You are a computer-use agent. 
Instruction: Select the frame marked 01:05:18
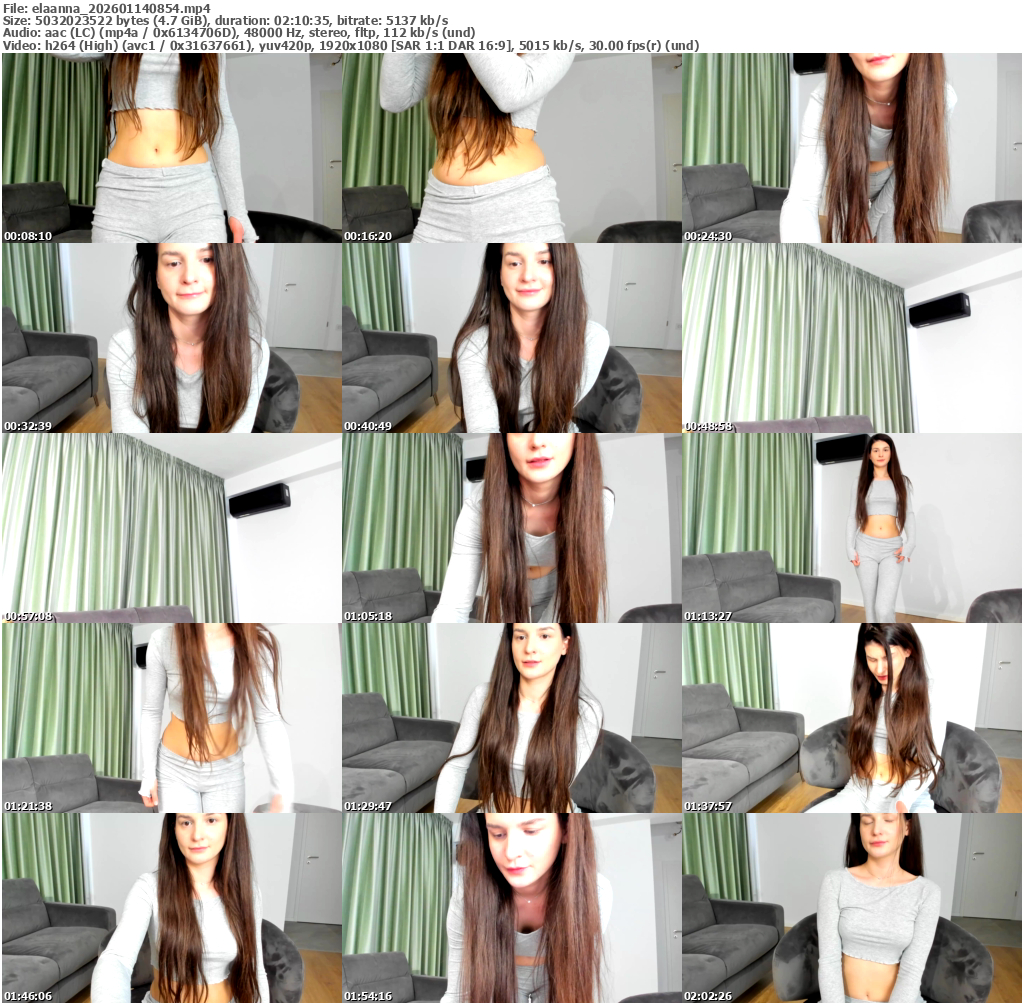[x=511, y=528]
